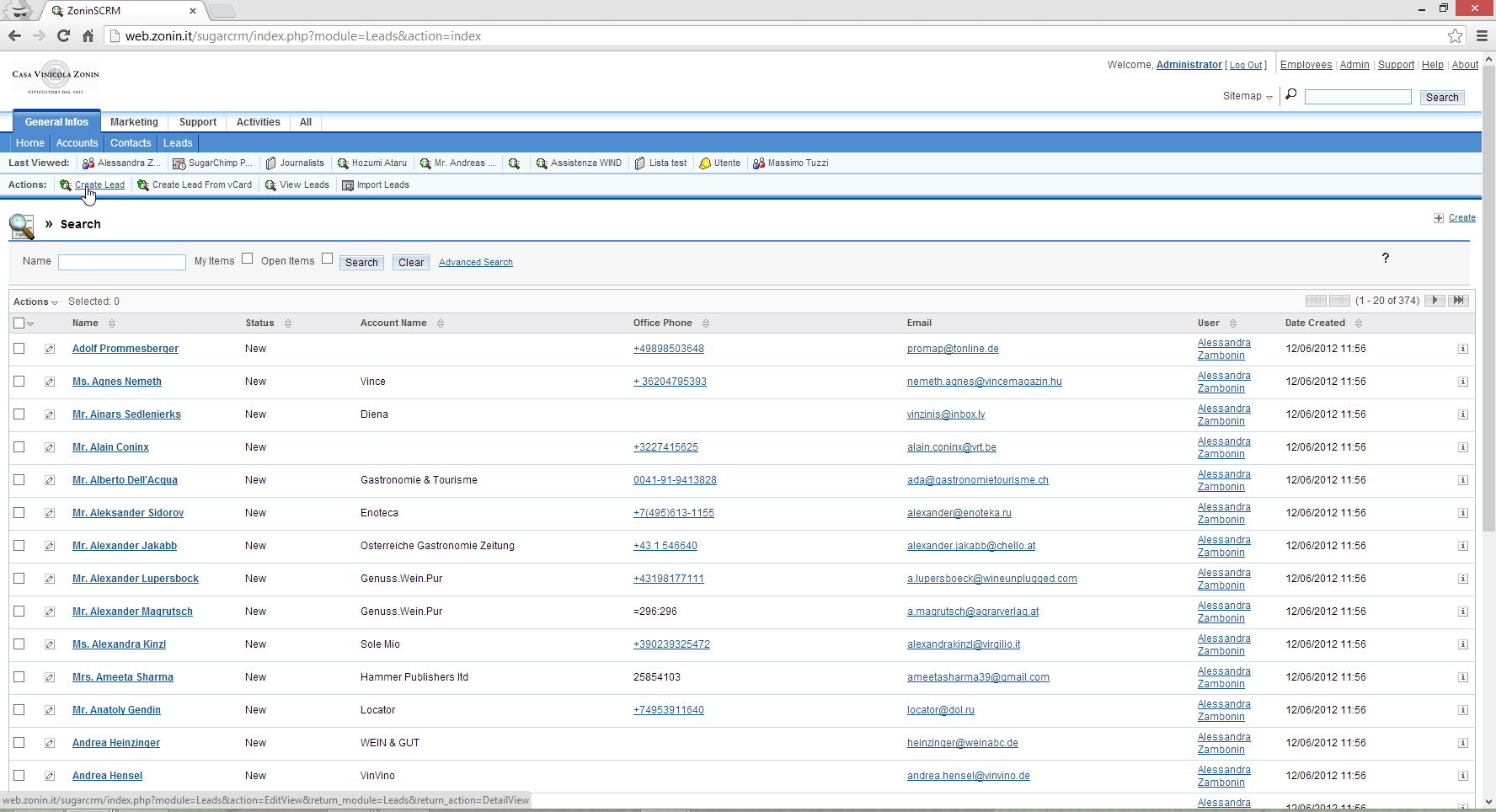
Task: Check the box for Adolf Prommesberger
Action: tap(19, 348)
